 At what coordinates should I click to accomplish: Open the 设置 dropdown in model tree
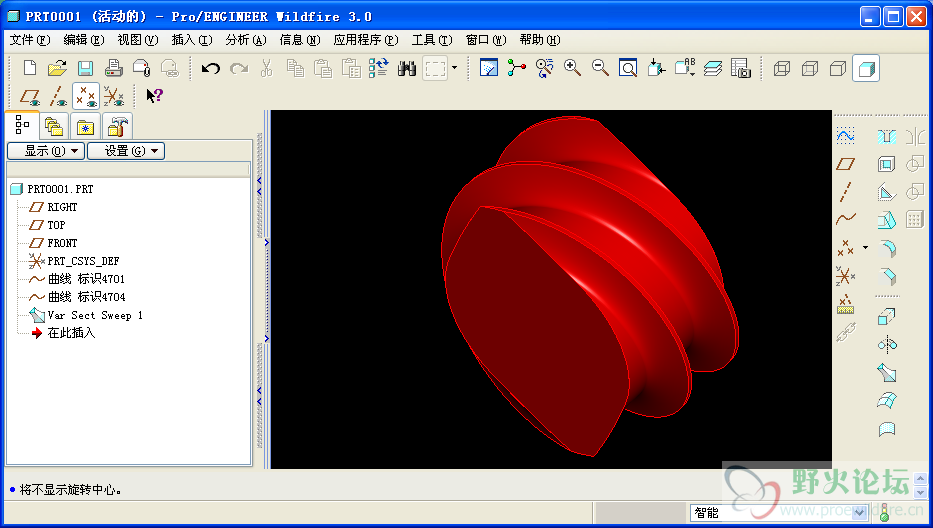[x=126, y=151]
